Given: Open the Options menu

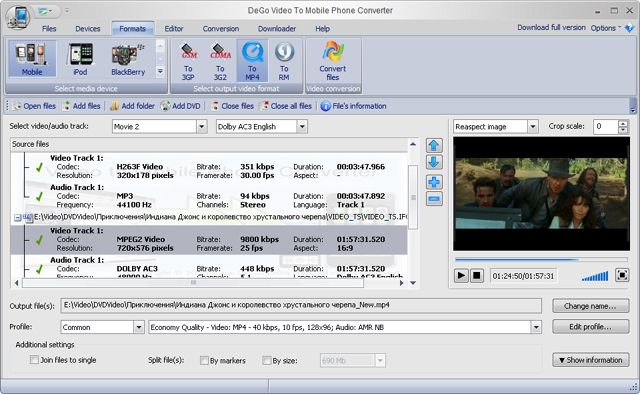Looking at the screenshot, I should point(606,28).
